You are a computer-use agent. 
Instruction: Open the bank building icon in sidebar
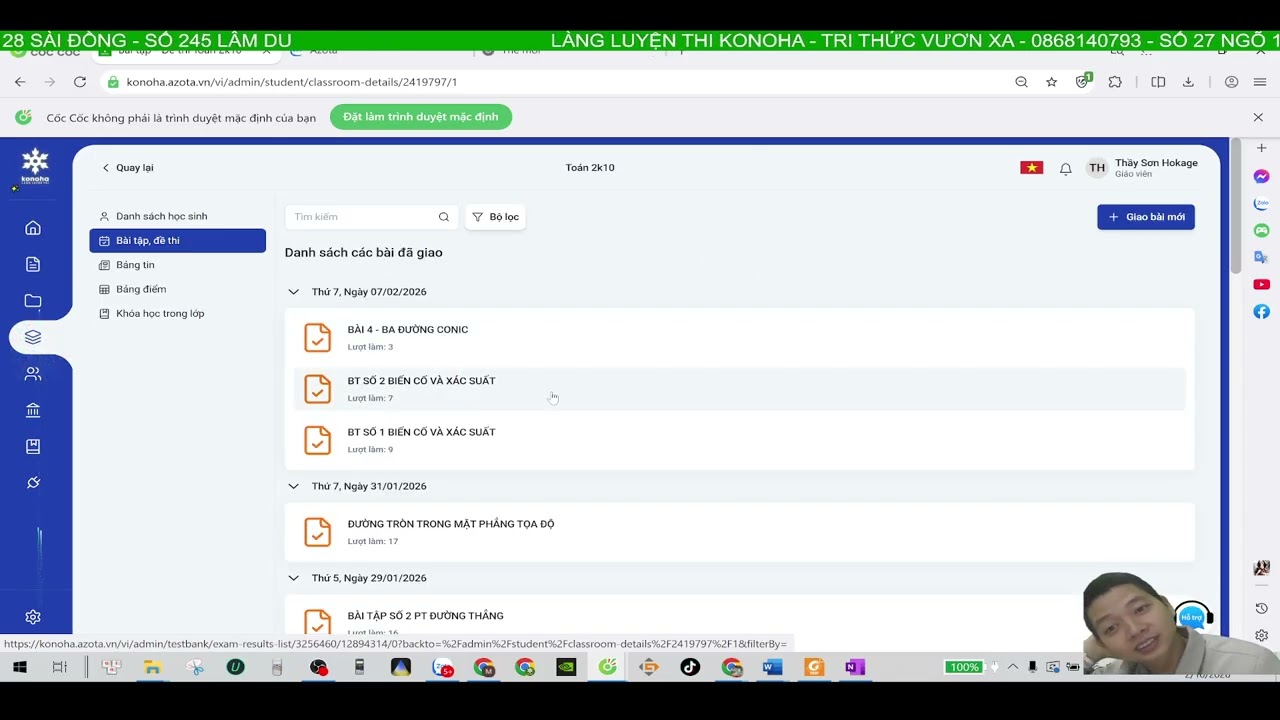(33, 410)
